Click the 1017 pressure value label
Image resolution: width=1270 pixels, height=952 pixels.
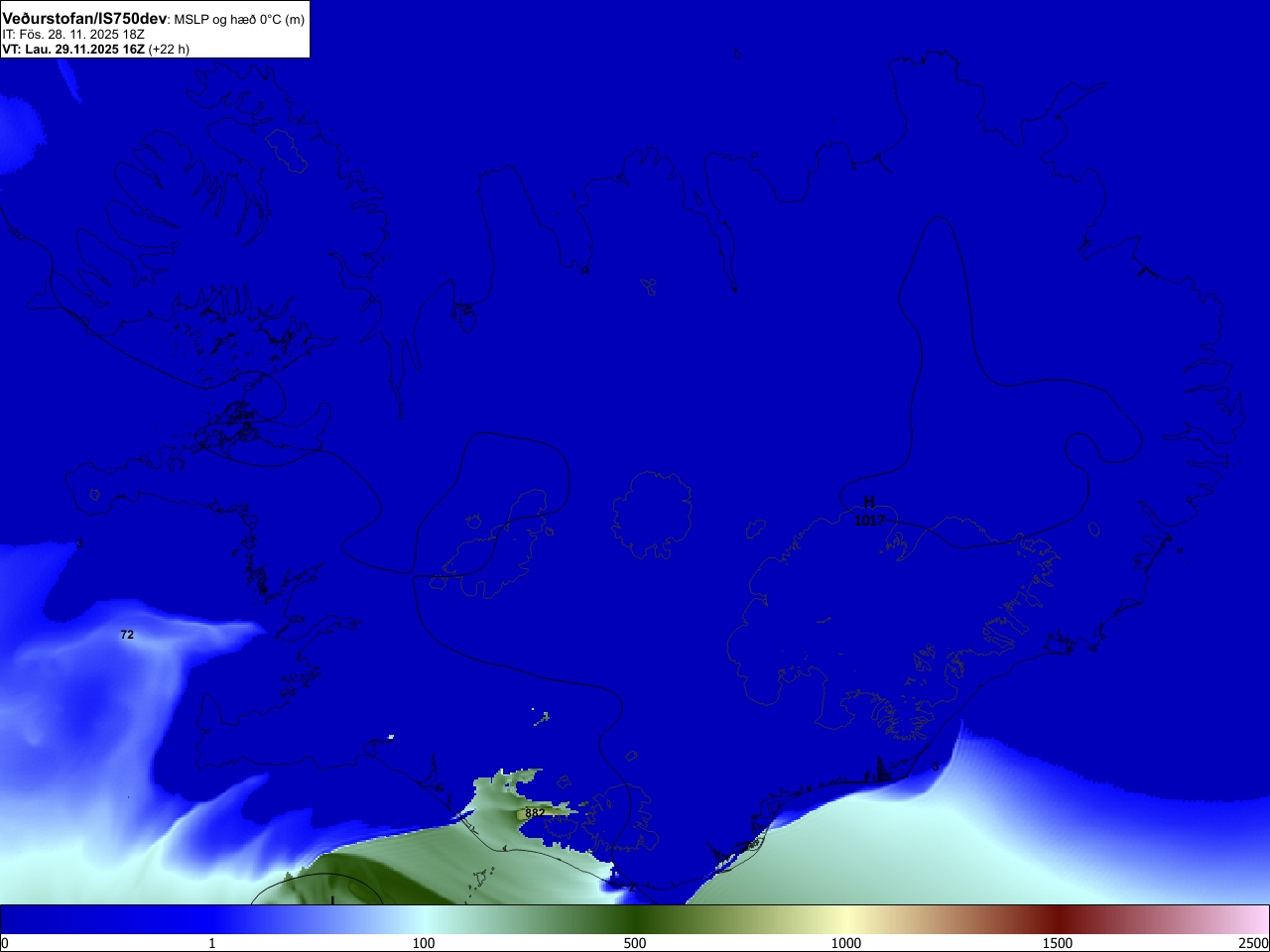pos(869,520)
